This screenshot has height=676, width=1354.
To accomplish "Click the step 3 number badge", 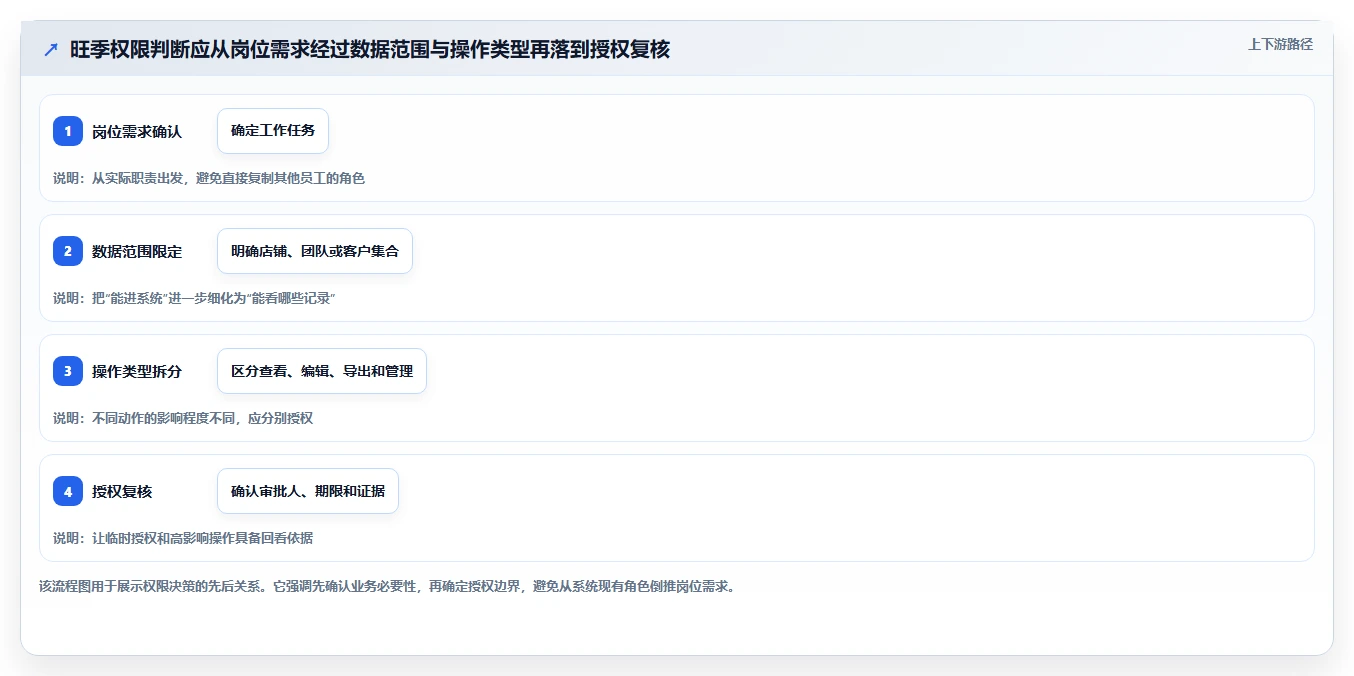I will [68, 371].
